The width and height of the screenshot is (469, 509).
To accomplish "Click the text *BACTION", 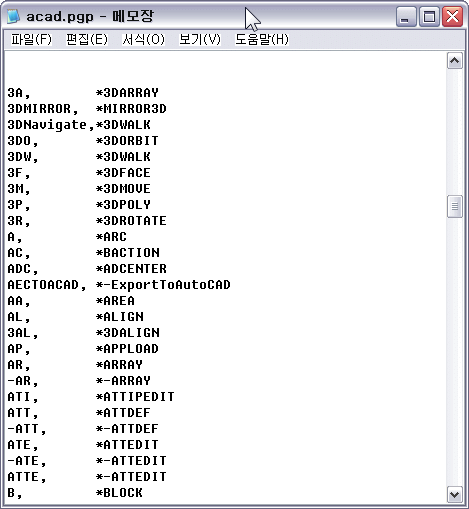I will (128, 253).
